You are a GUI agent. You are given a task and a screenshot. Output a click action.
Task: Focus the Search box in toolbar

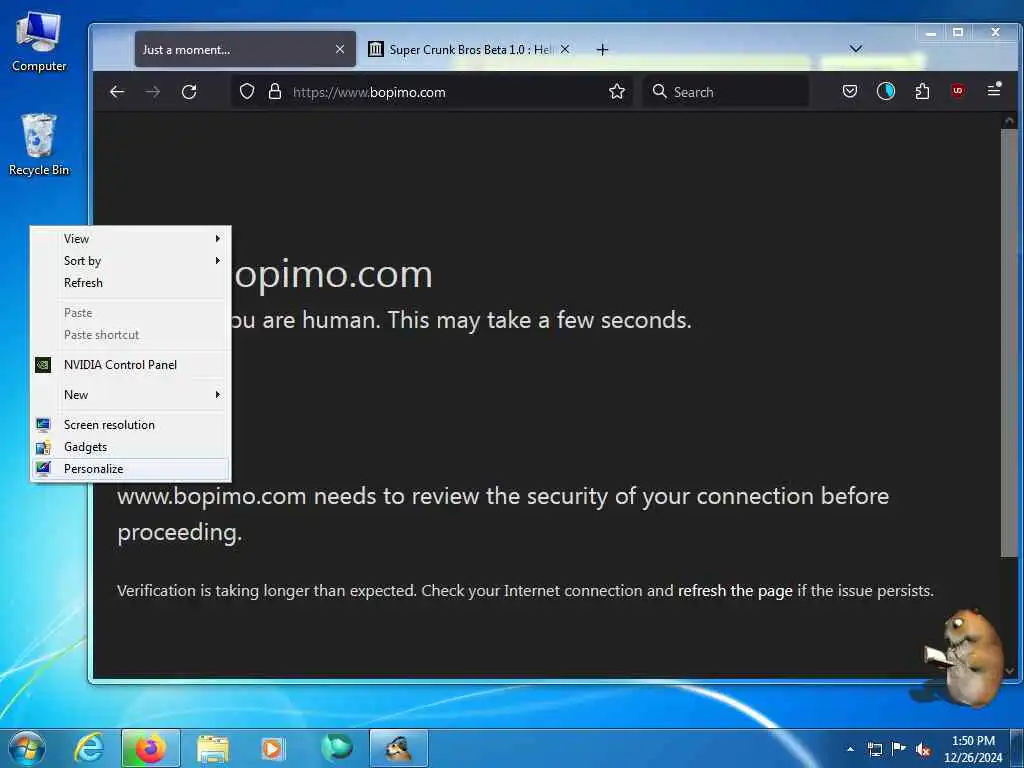tap(726, 92)
